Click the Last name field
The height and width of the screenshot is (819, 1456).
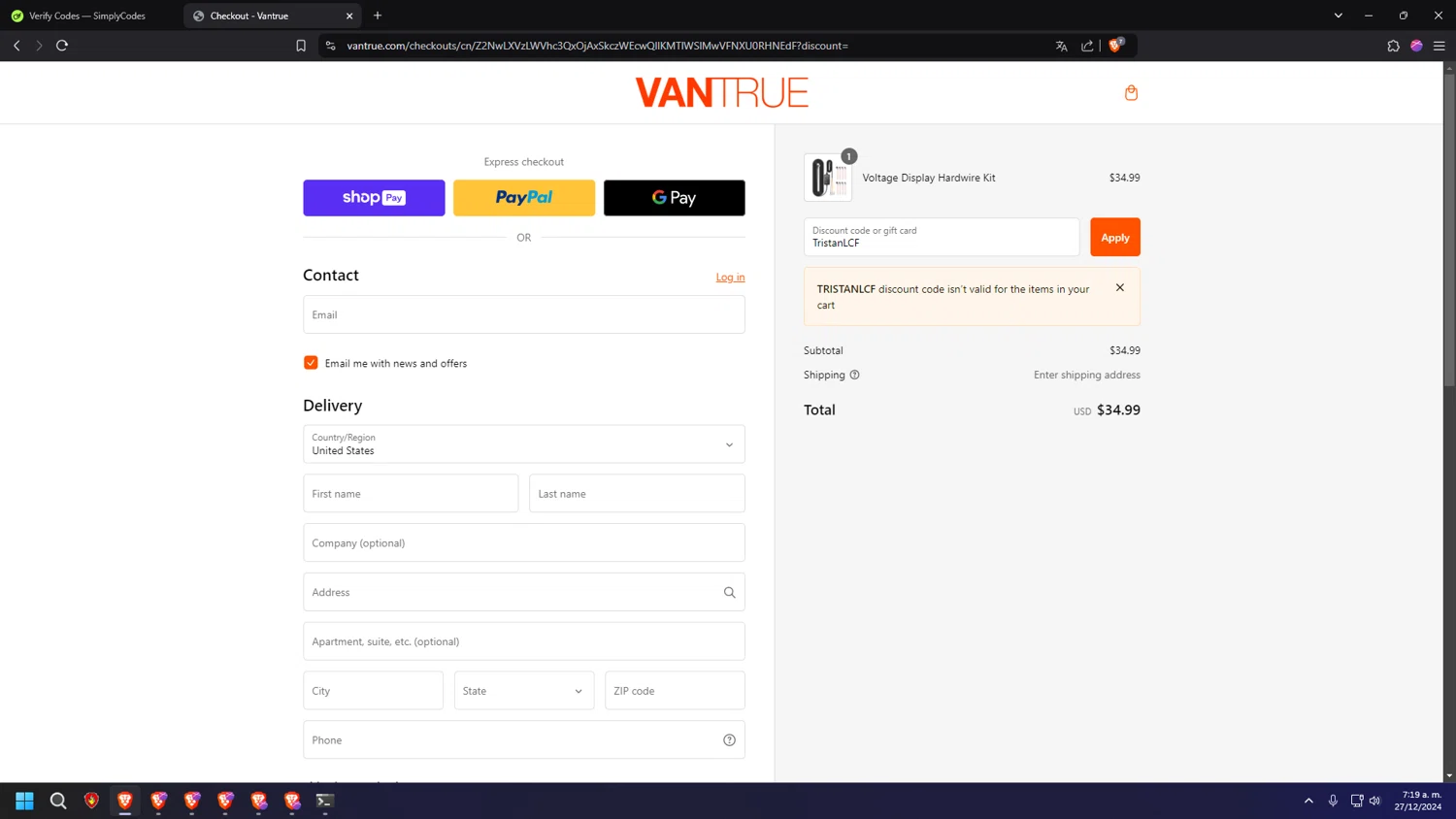[637, 494]
